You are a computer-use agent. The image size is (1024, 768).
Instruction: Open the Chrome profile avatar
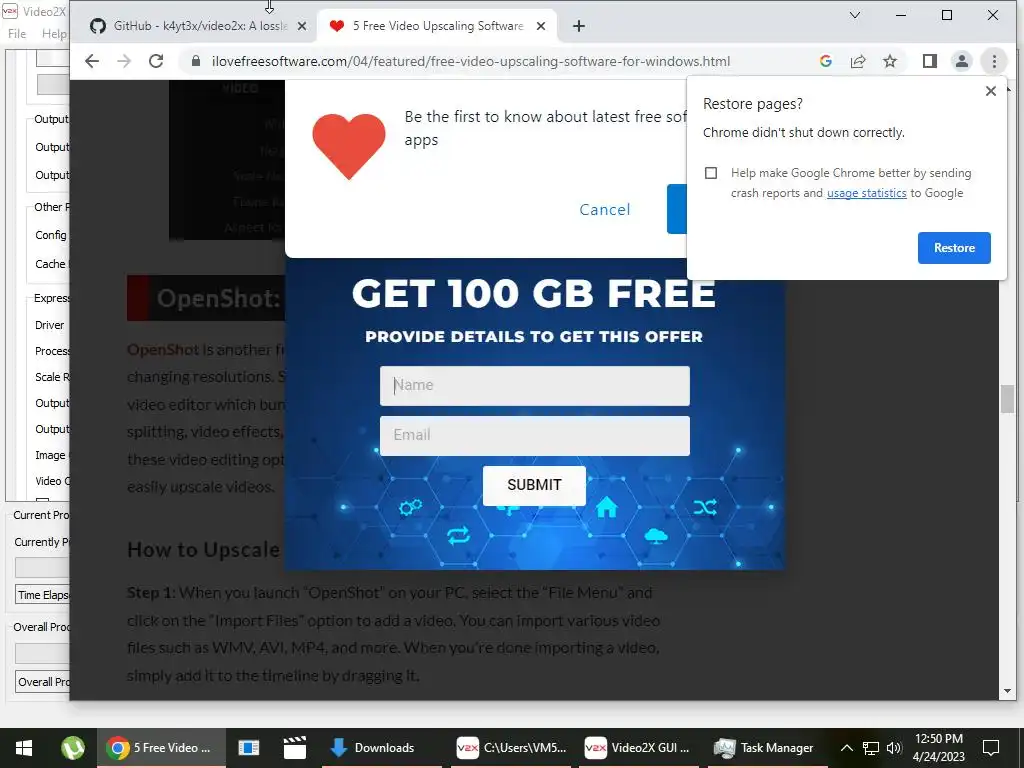[x=961, y=61]
